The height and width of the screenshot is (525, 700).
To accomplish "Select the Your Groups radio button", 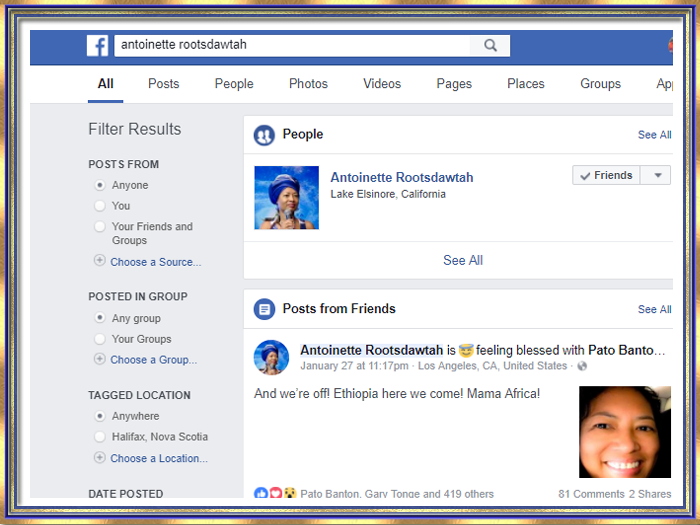I will pos(99,339).
